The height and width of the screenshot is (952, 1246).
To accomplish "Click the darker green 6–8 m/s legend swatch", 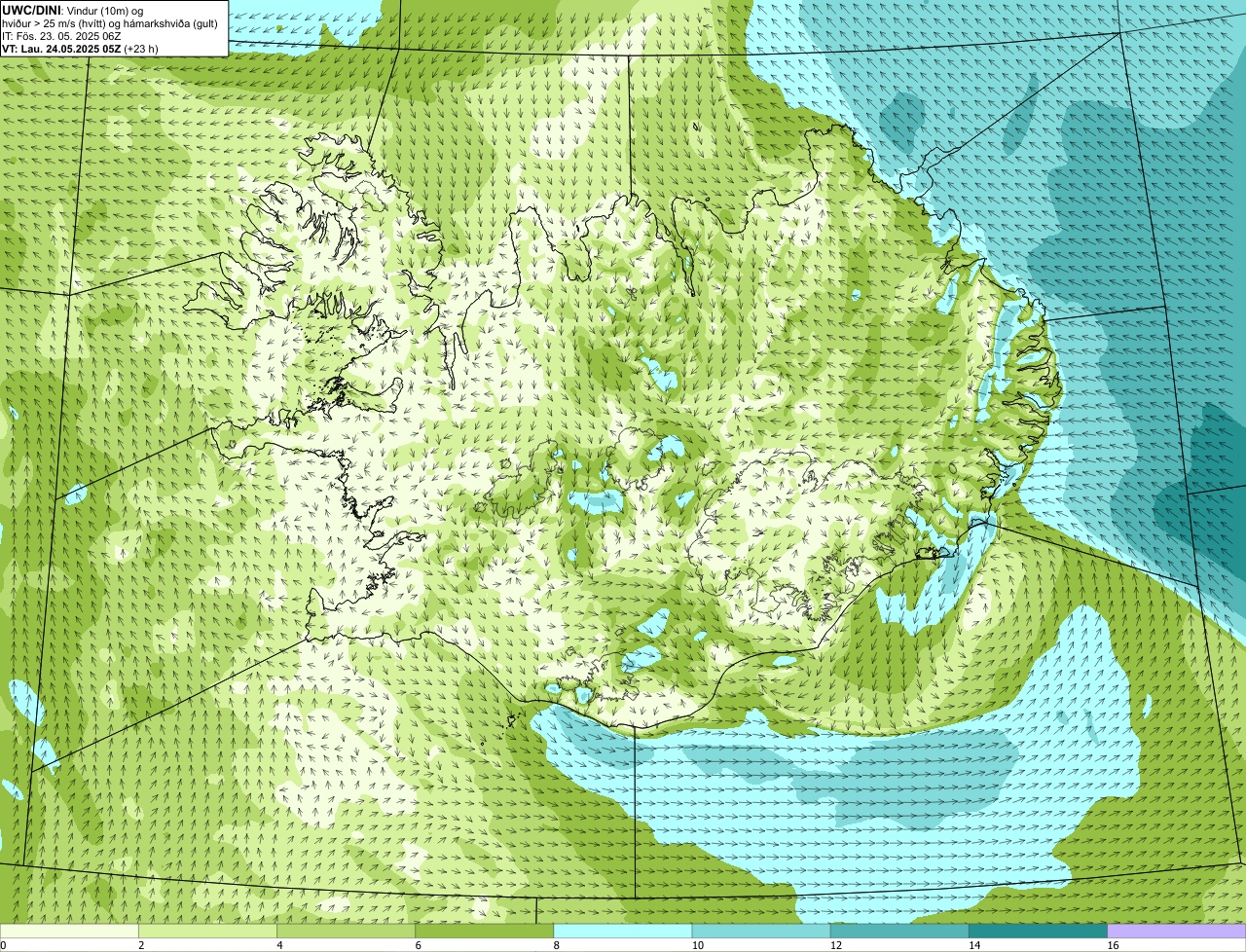I will 484,931.
